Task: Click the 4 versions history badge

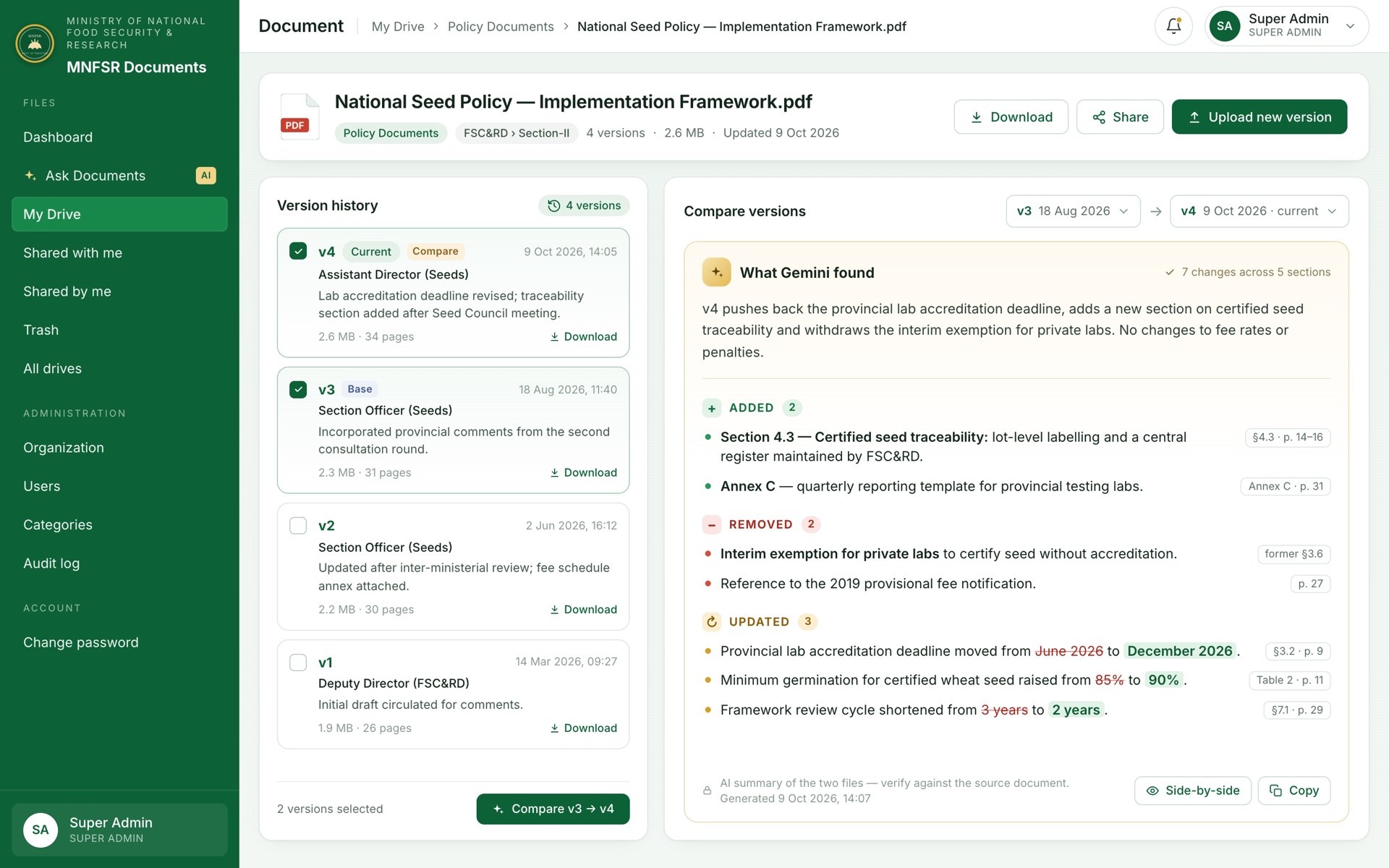Action: coord(584,205)
